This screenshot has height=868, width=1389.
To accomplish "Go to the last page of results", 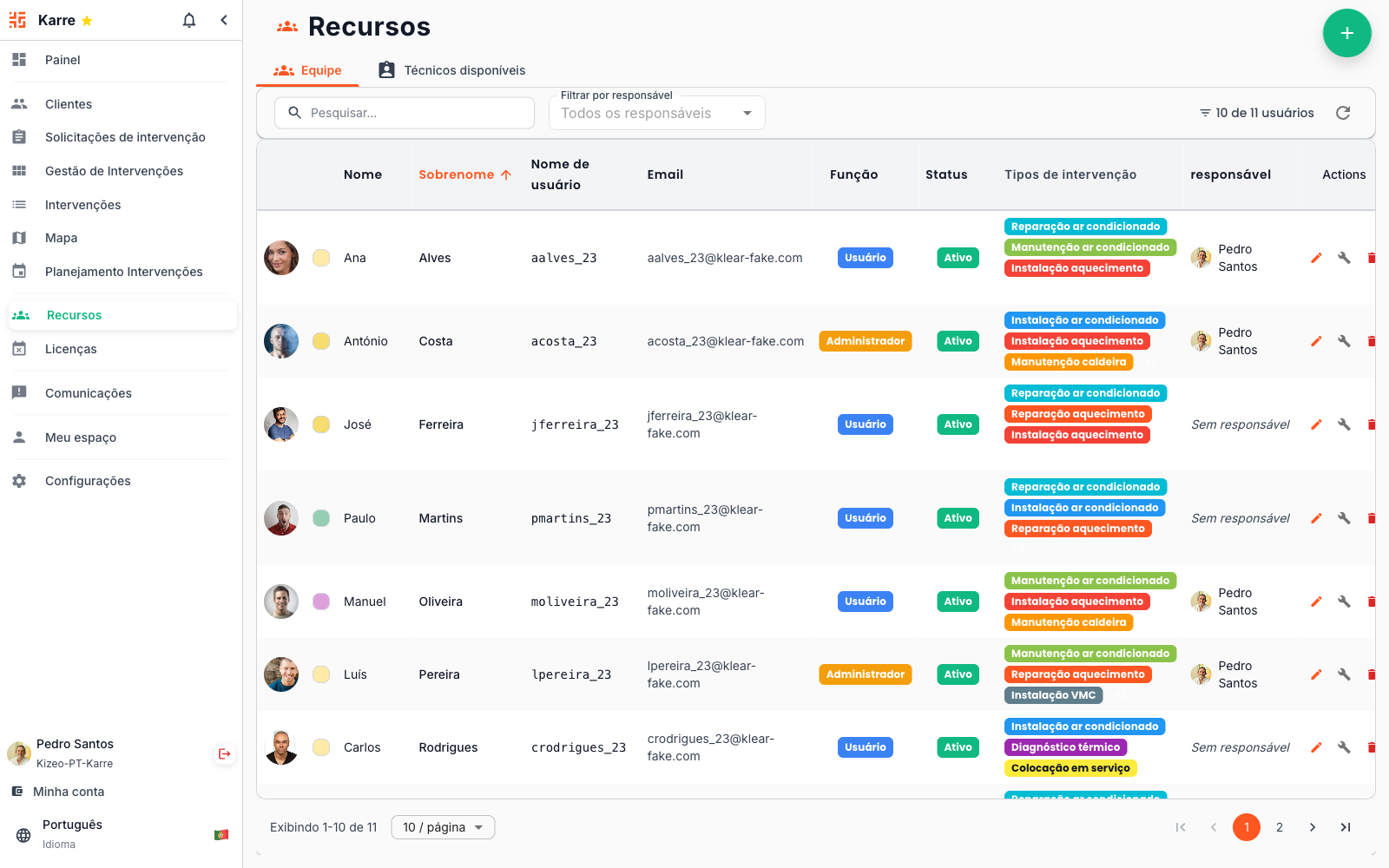I will click(1346, 827).
